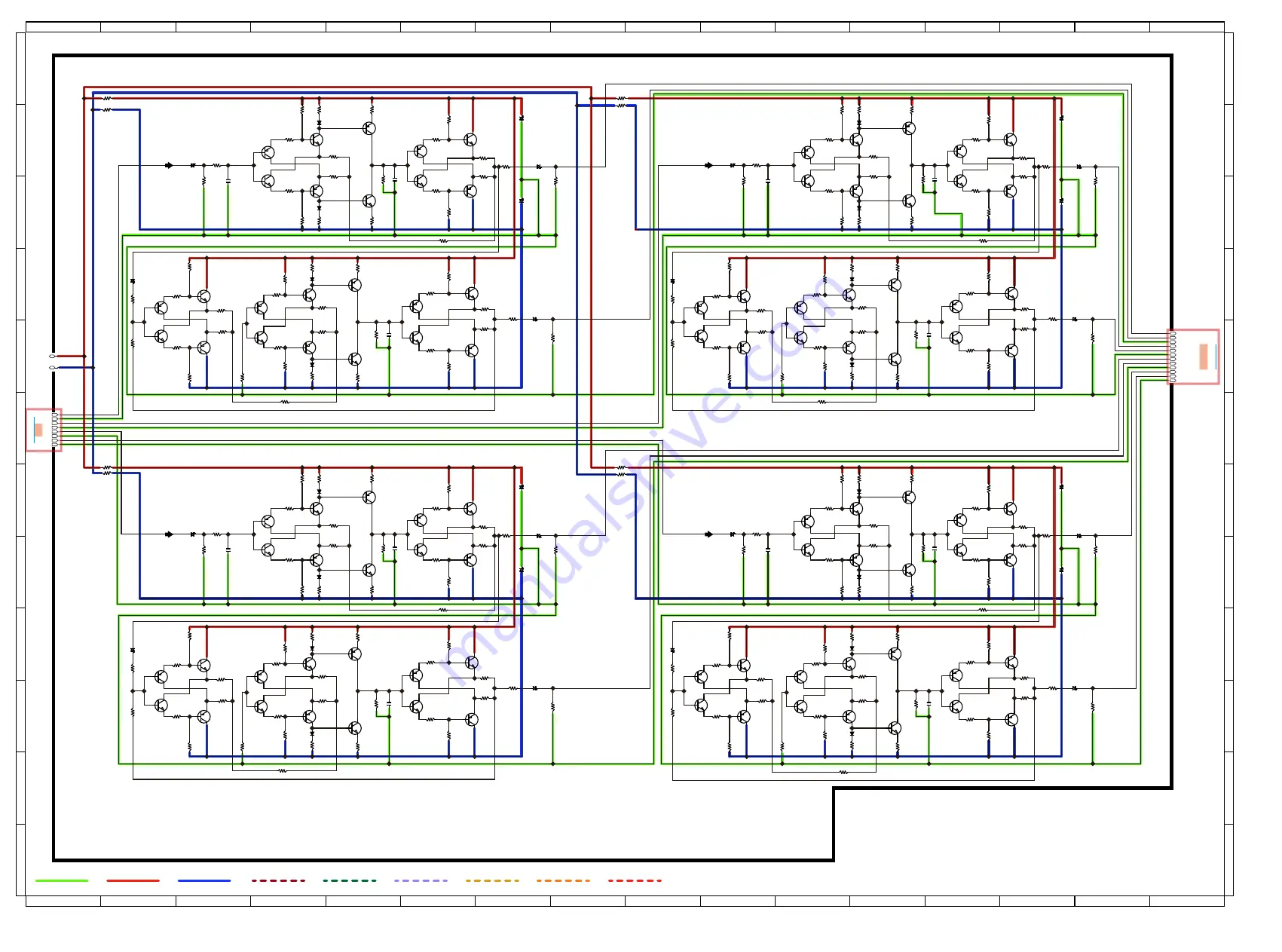The image size is (1282, 952).
Task: Click the input arrow of bottom-left amplifier block
Action: (x=169, y=534)
